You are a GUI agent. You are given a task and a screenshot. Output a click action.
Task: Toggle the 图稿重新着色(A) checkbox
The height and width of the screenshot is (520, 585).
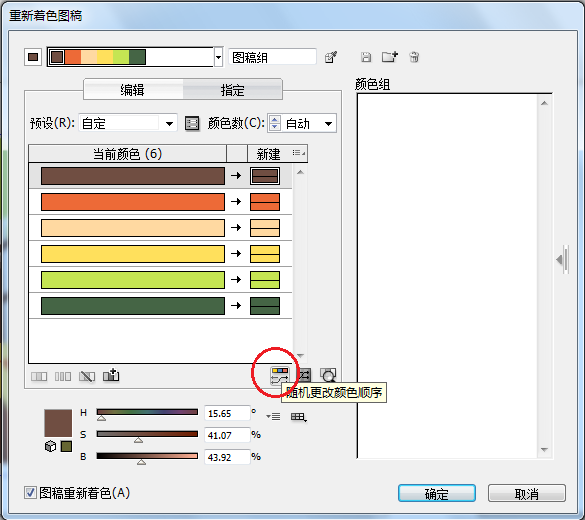[30, 492]
